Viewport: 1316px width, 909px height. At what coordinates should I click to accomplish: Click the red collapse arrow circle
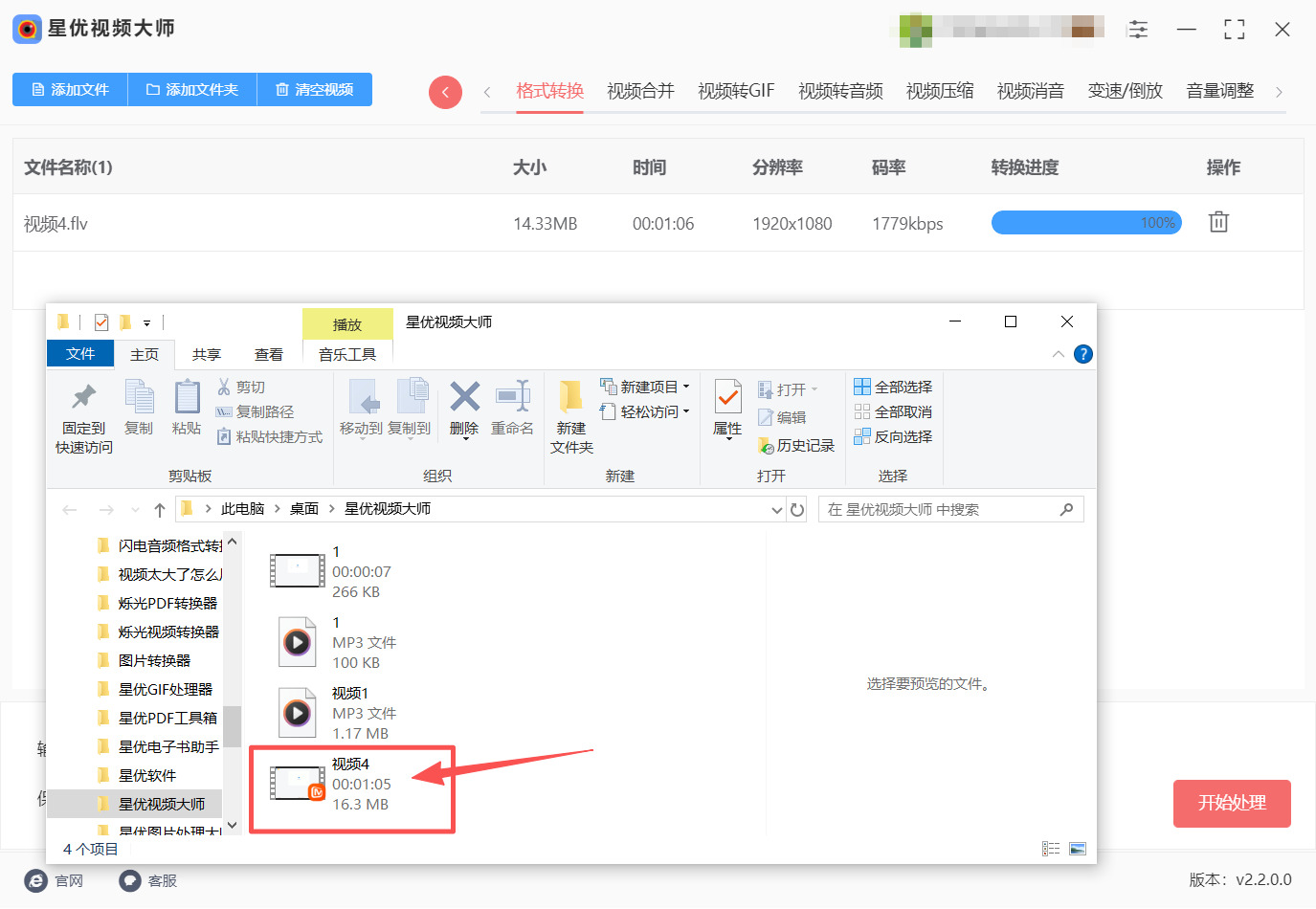pos(445,92)
